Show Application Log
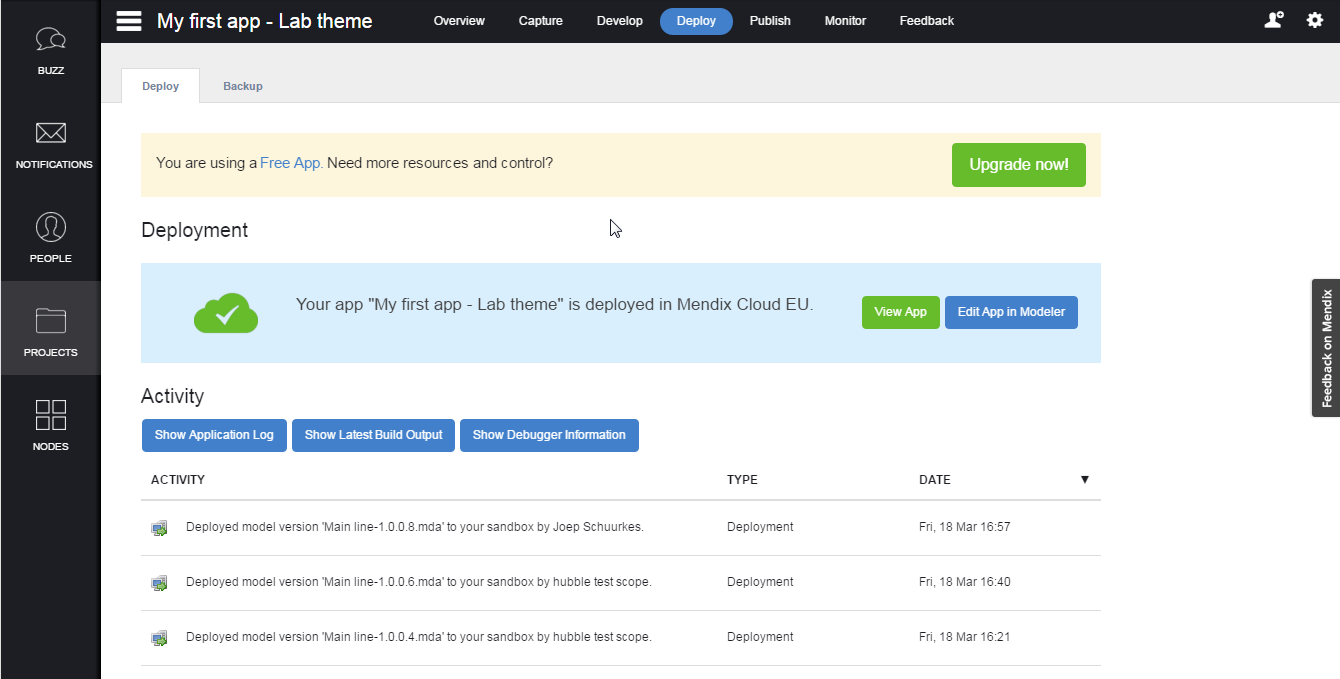The image size is (1340, 679). (214, 435)
